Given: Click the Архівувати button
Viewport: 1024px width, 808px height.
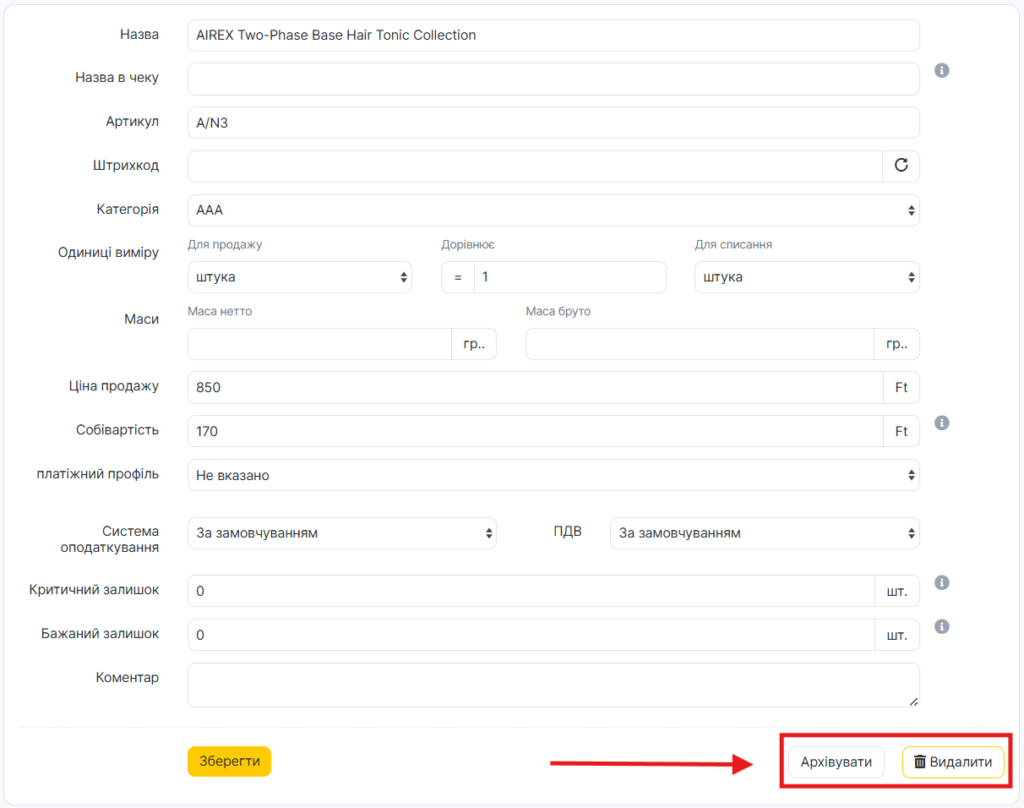Looking at the screenshot, I should pos(836,762).
